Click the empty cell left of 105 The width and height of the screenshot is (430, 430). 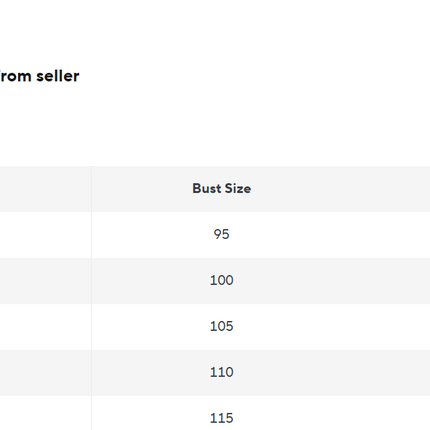(45, 327)
